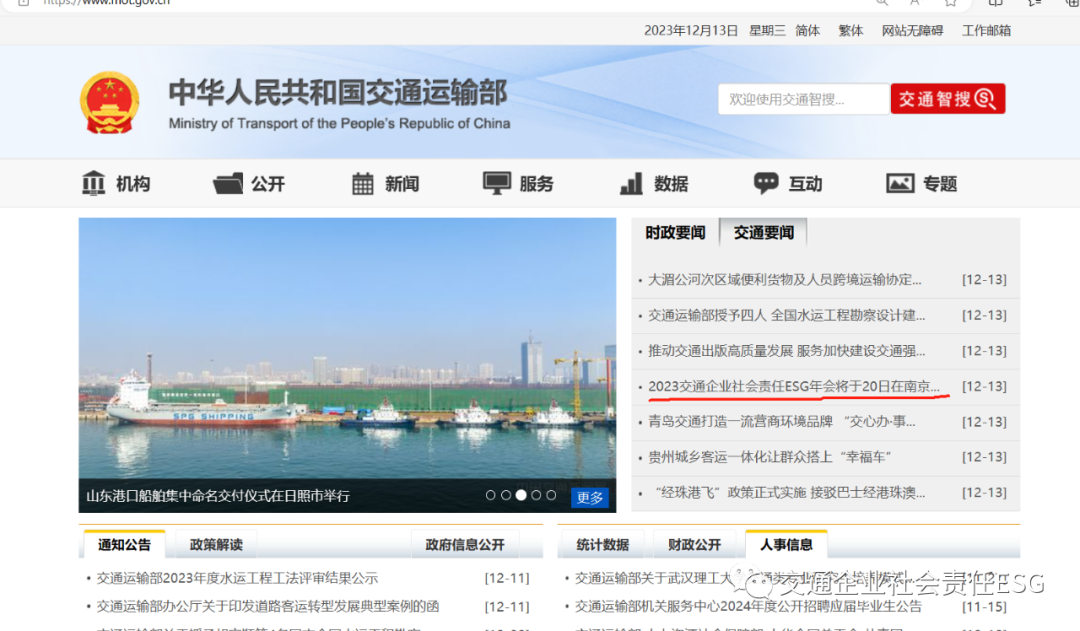1080x631 pixels.
Task: Click the harbor ship carousel image
Action: (347, 349)
